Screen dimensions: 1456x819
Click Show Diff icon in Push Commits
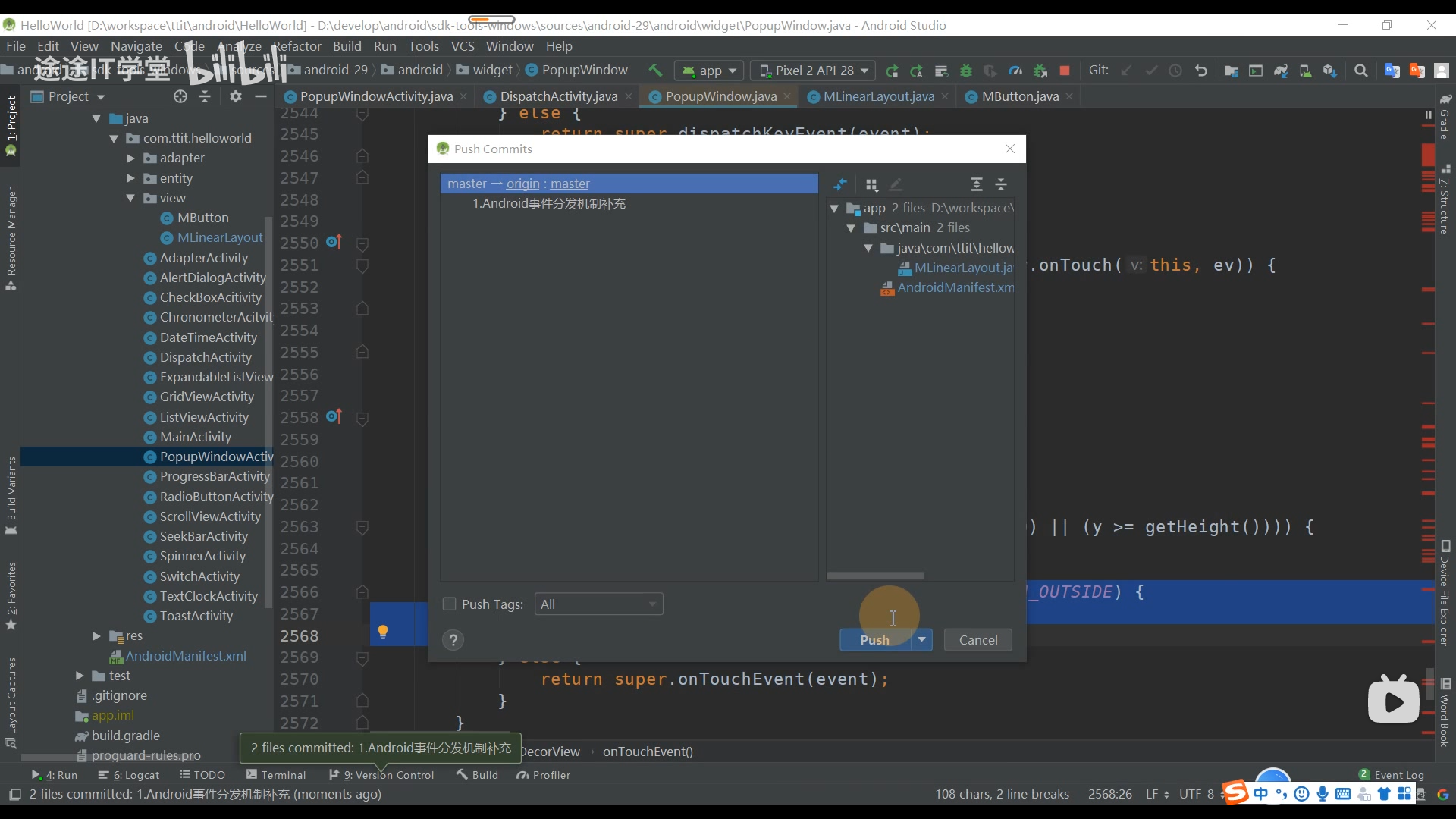coord(840,184)
